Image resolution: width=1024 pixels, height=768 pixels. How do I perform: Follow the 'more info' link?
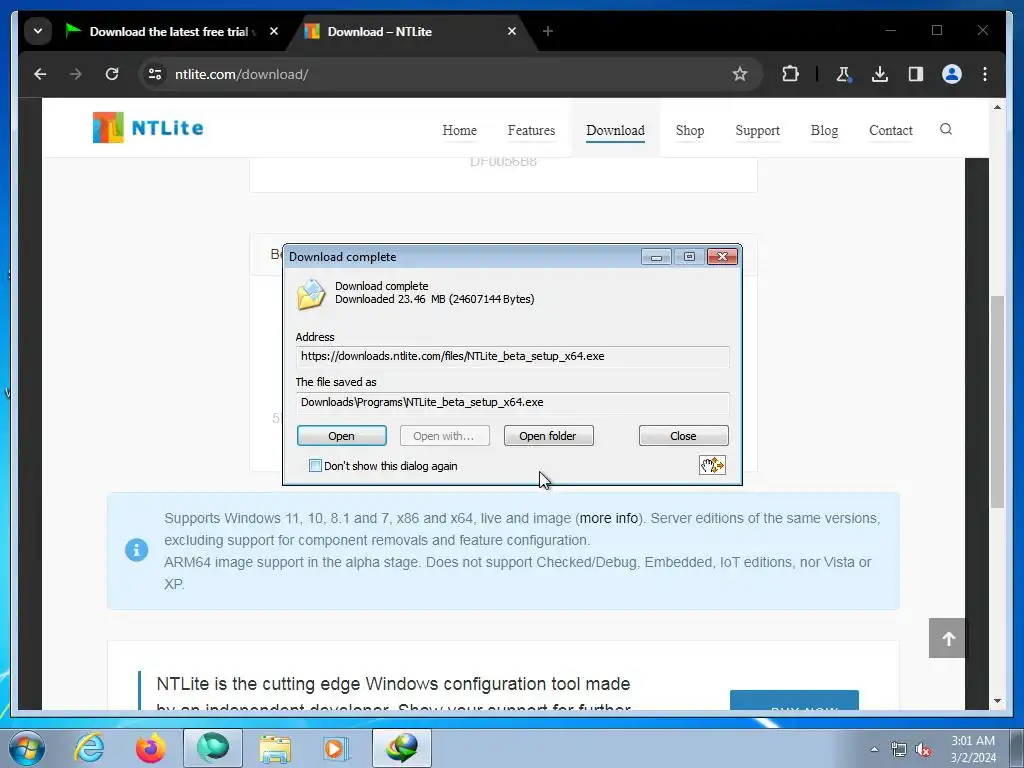[x=609, y=518]
